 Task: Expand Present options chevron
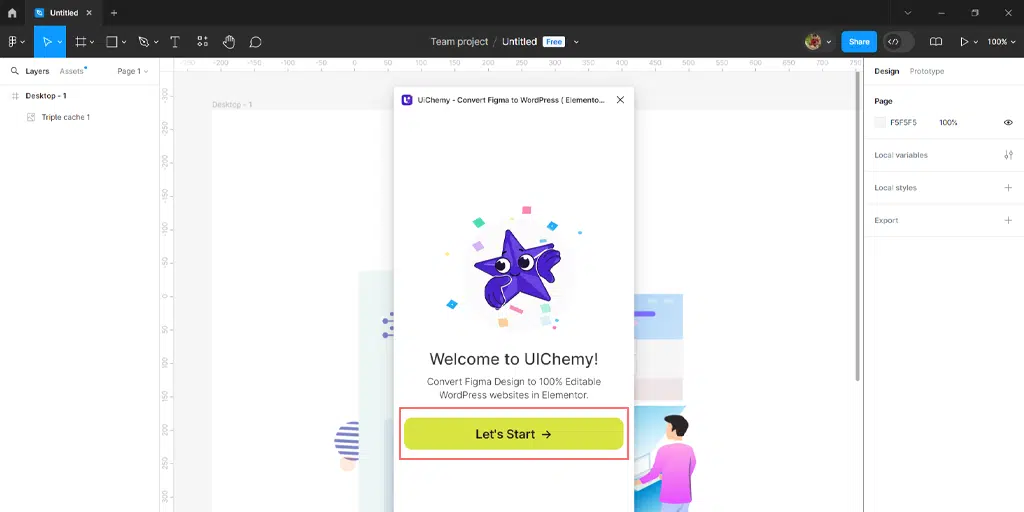pyautogui.click(x=976, y=42)
